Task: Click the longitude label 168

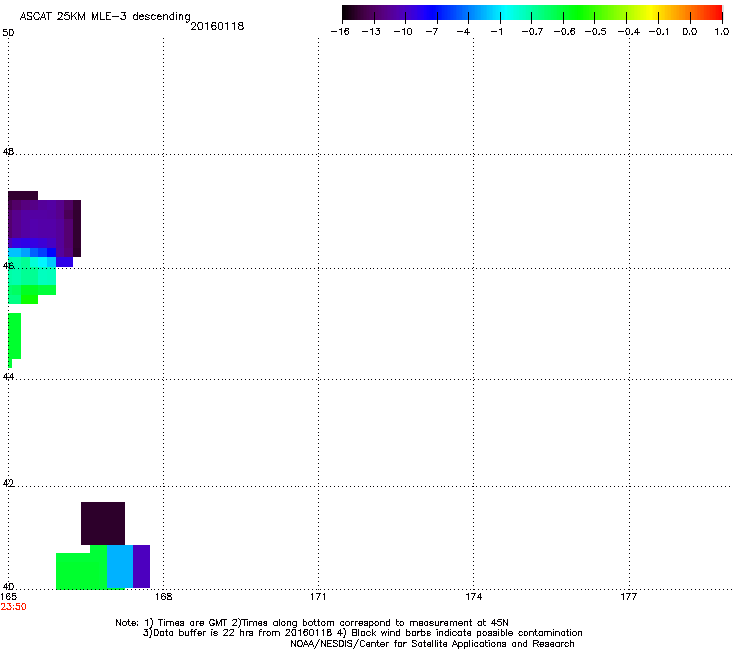Action: click(x=164, y=597)
